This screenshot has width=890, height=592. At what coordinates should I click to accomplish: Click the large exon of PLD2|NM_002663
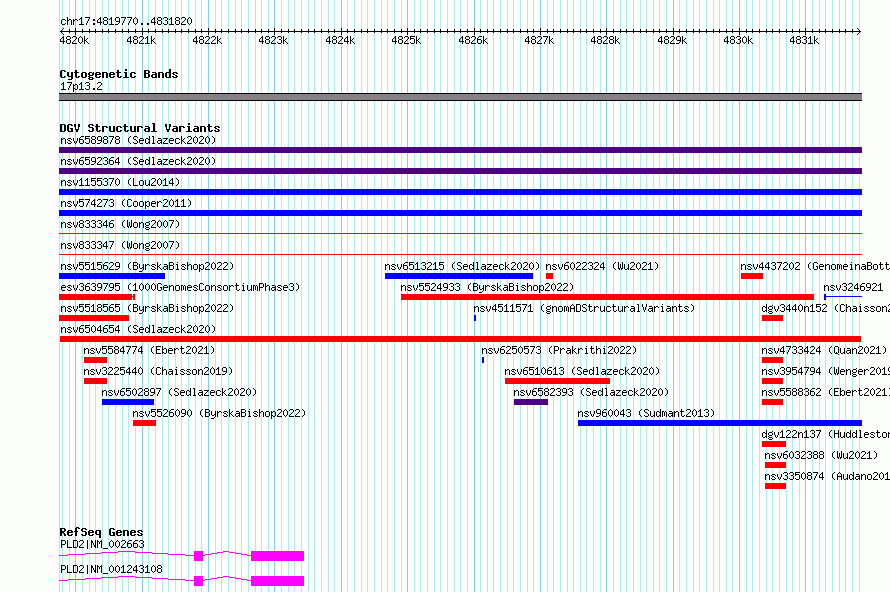point(278,556)
